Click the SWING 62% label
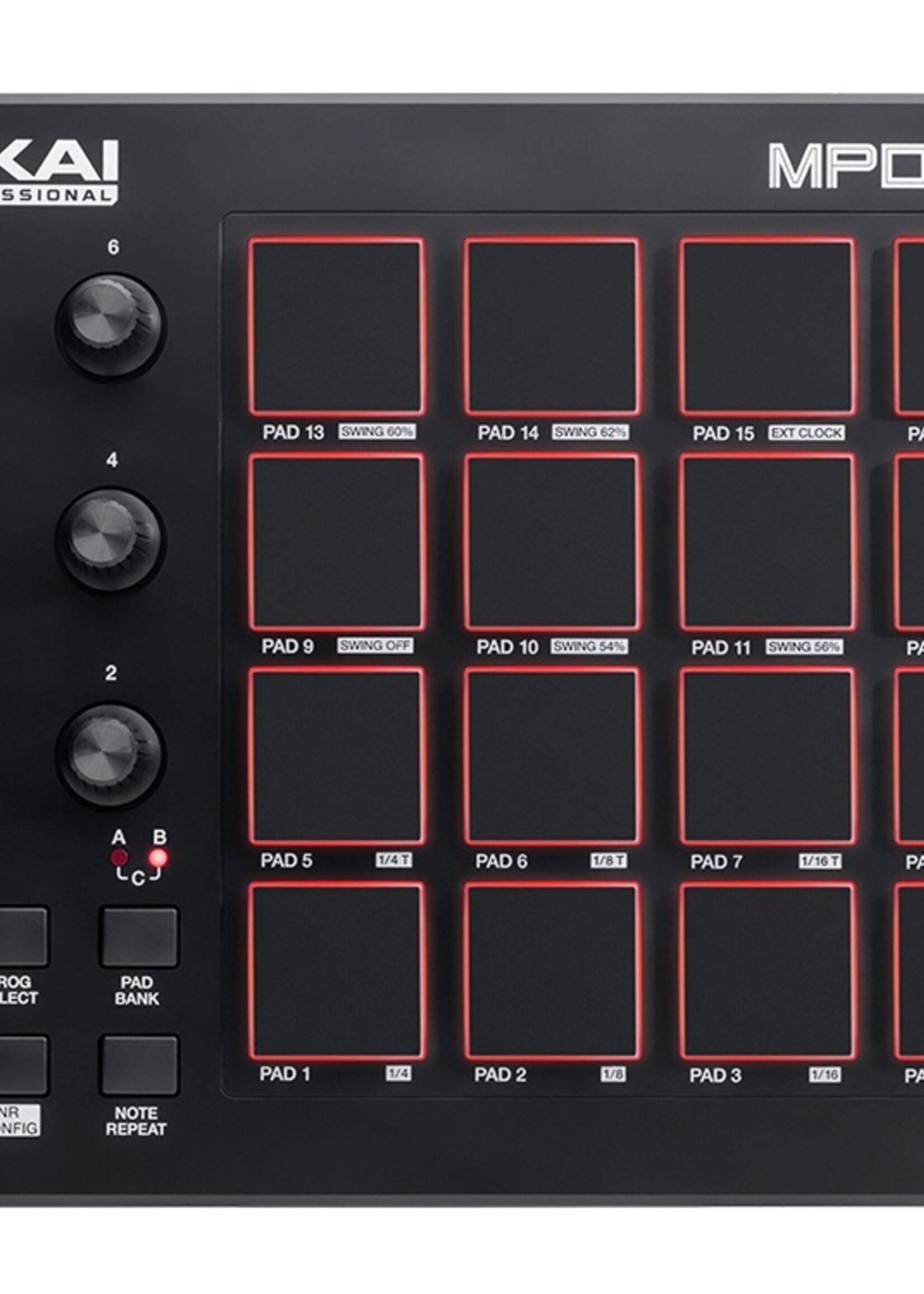The image size is (924, 1294). pos(590,432)
